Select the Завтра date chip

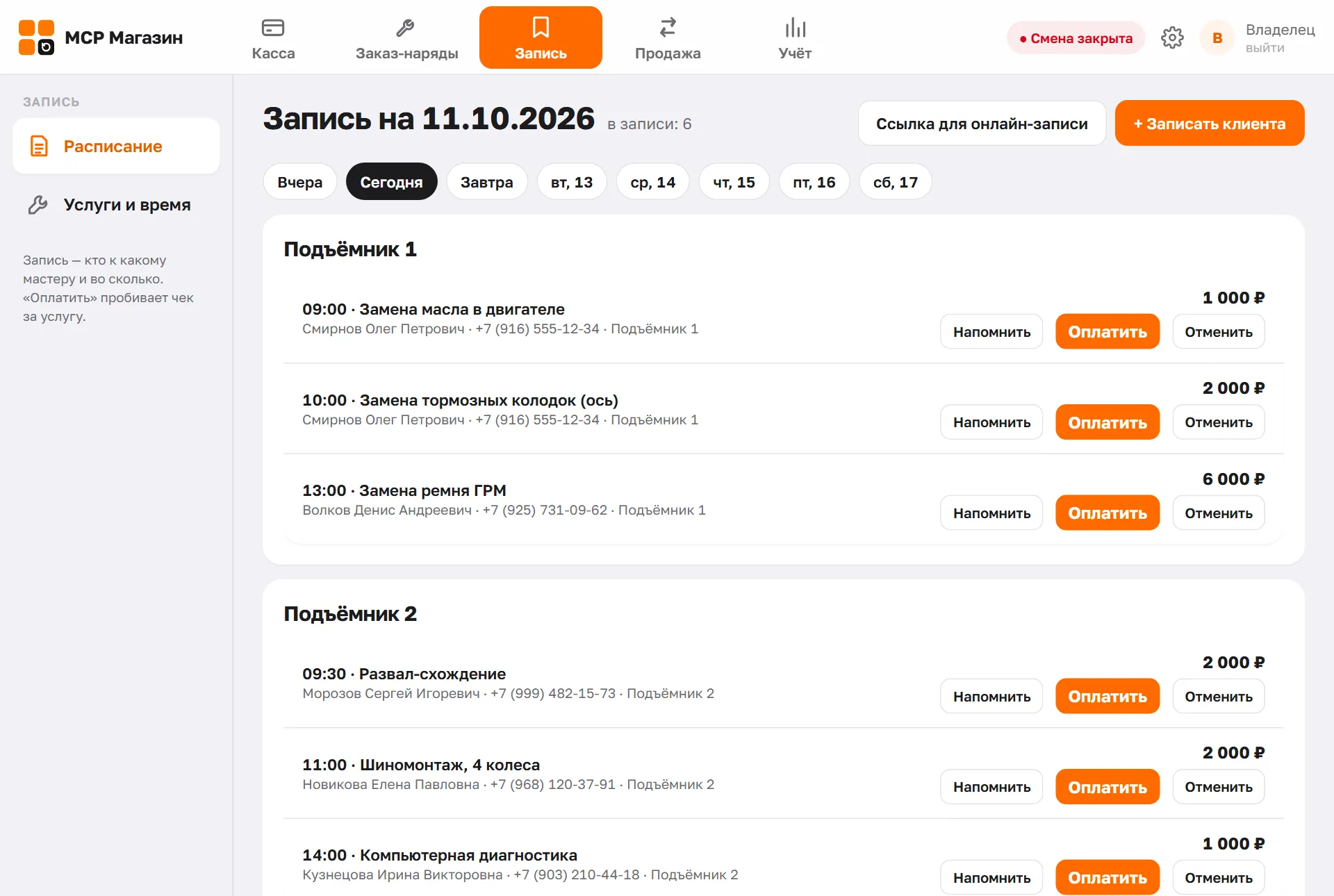[x=486, y=182]
